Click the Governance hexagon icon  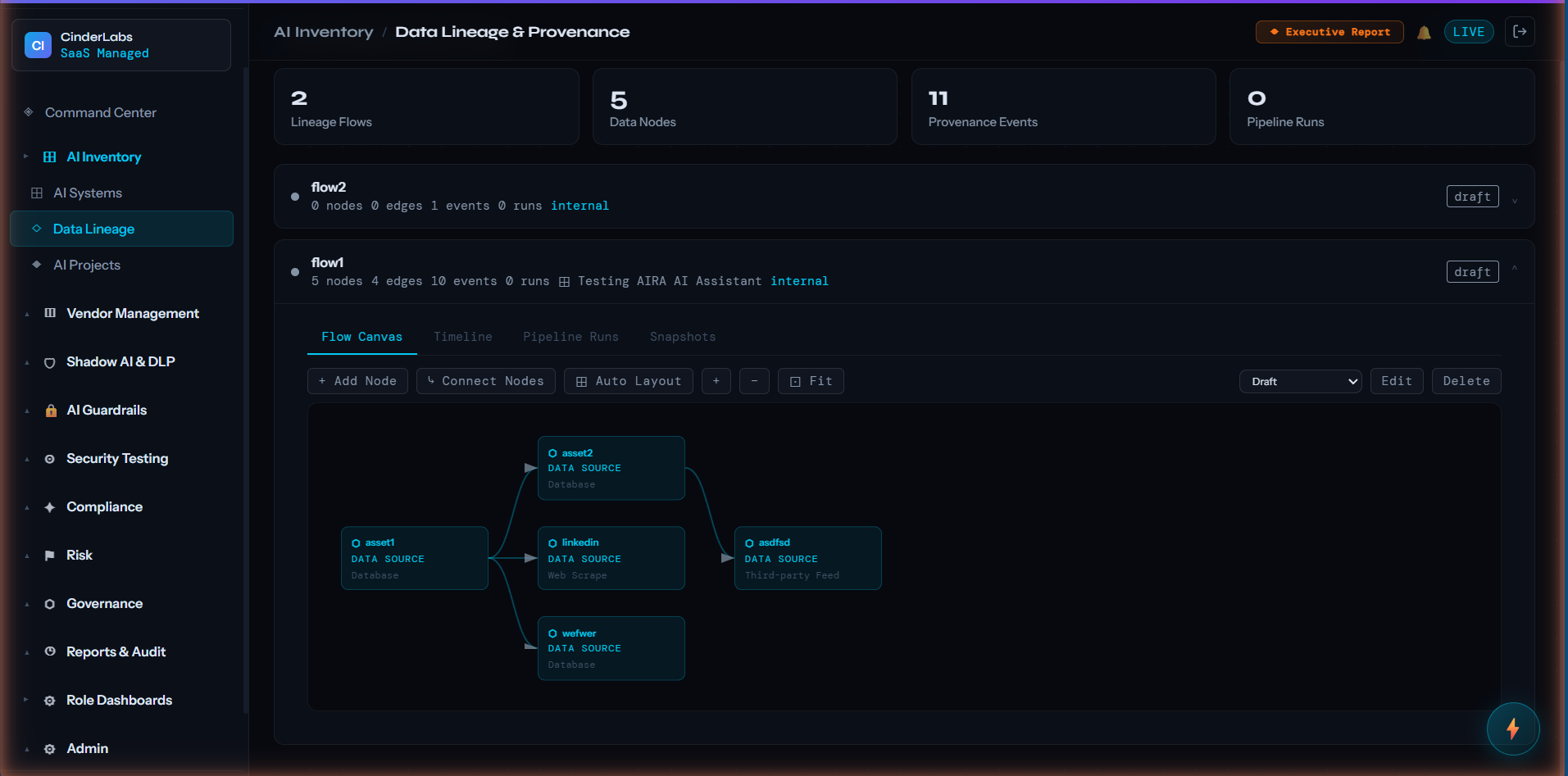[x=50, y=604]
